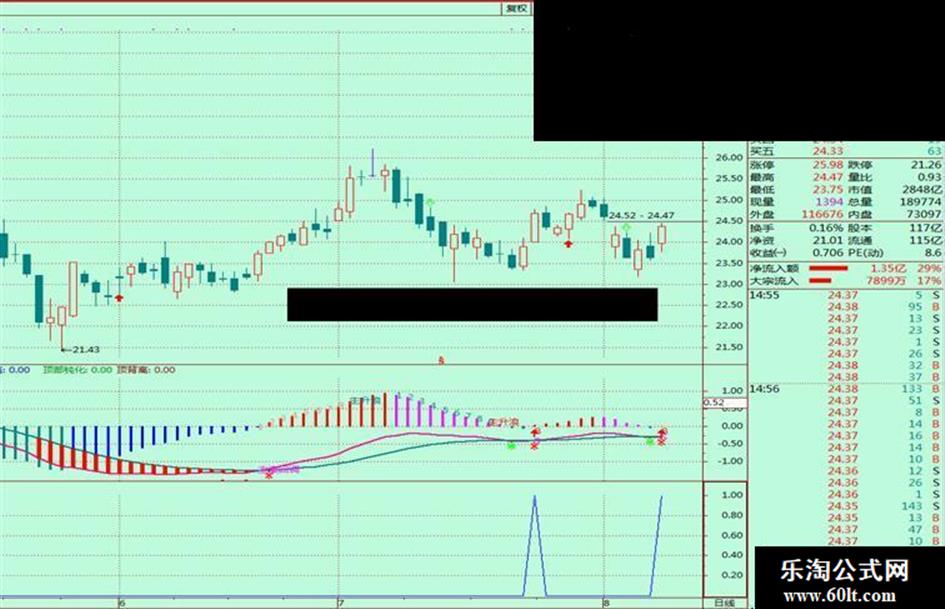Click the 外盘 value 116676
This screenshot has height=609, width=945.
pos(822,214)
